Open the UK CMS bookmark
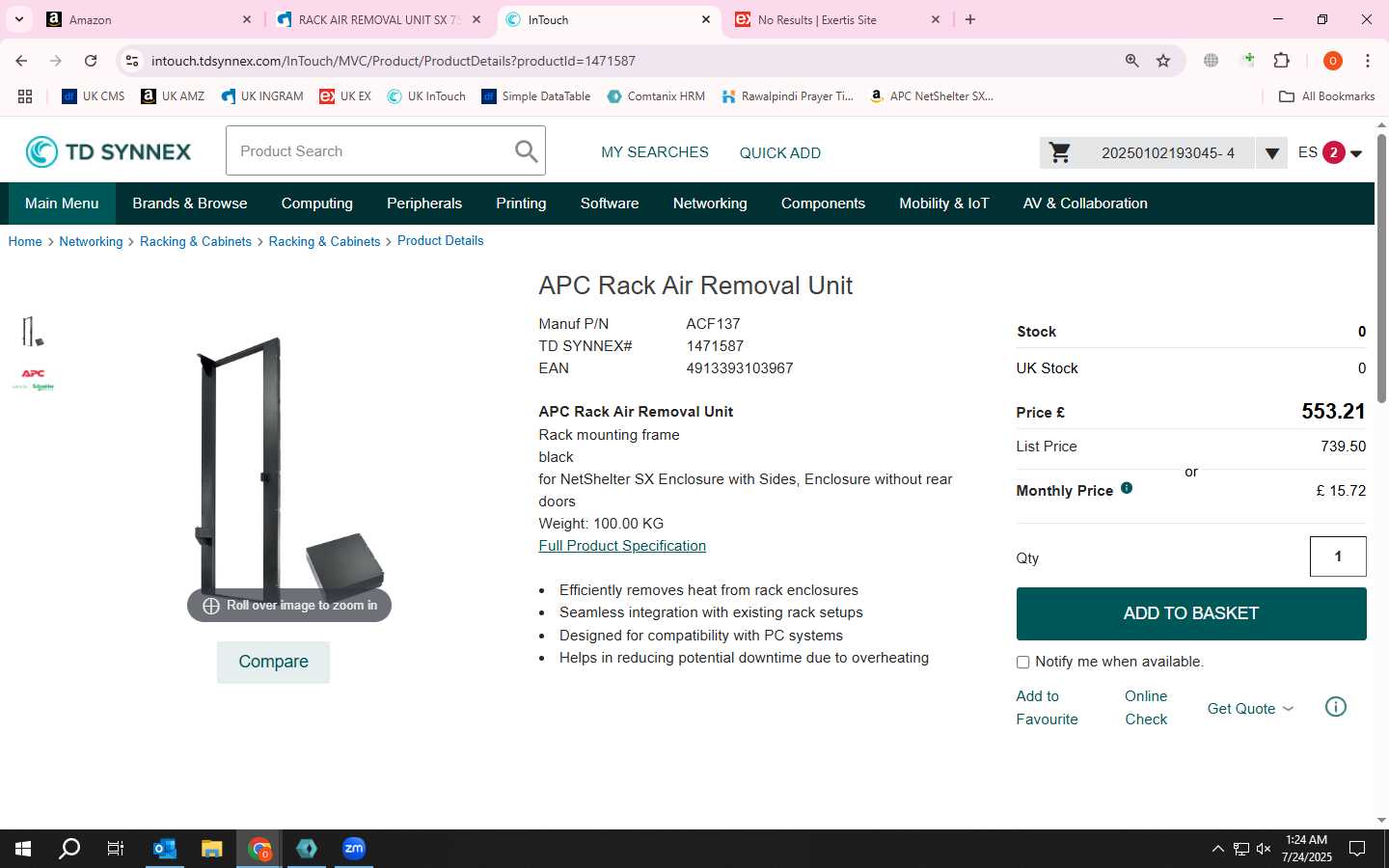1389x868 pixels. [x=94, y=96]
